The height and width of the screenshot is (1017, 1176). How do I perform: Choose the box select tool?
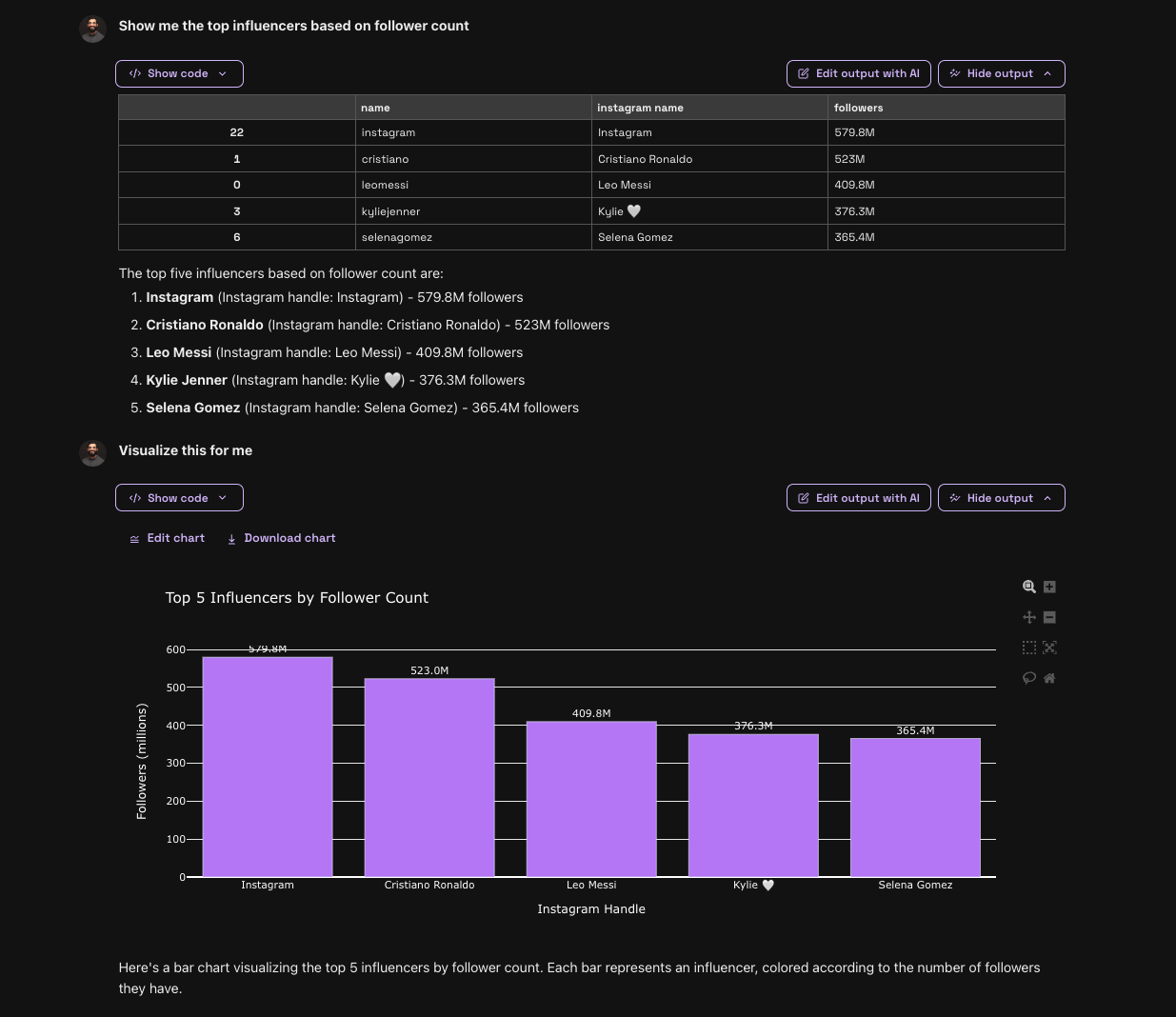(1028, 648)
